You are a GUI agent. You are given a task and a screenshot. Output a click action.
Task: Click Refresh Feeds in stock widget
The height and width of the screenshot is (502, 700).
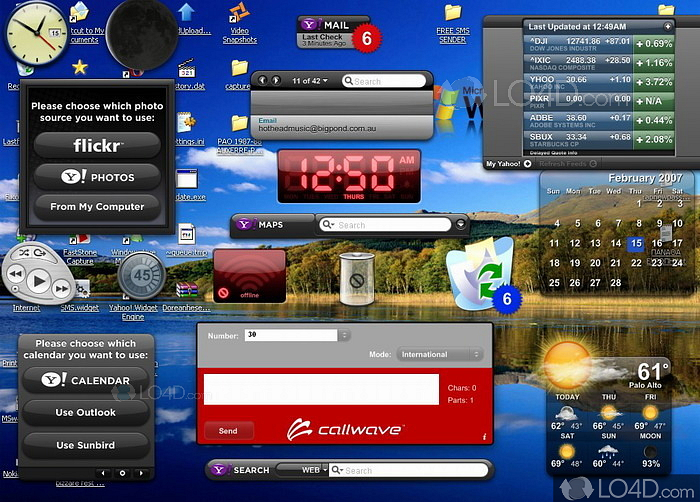[568, 164]
